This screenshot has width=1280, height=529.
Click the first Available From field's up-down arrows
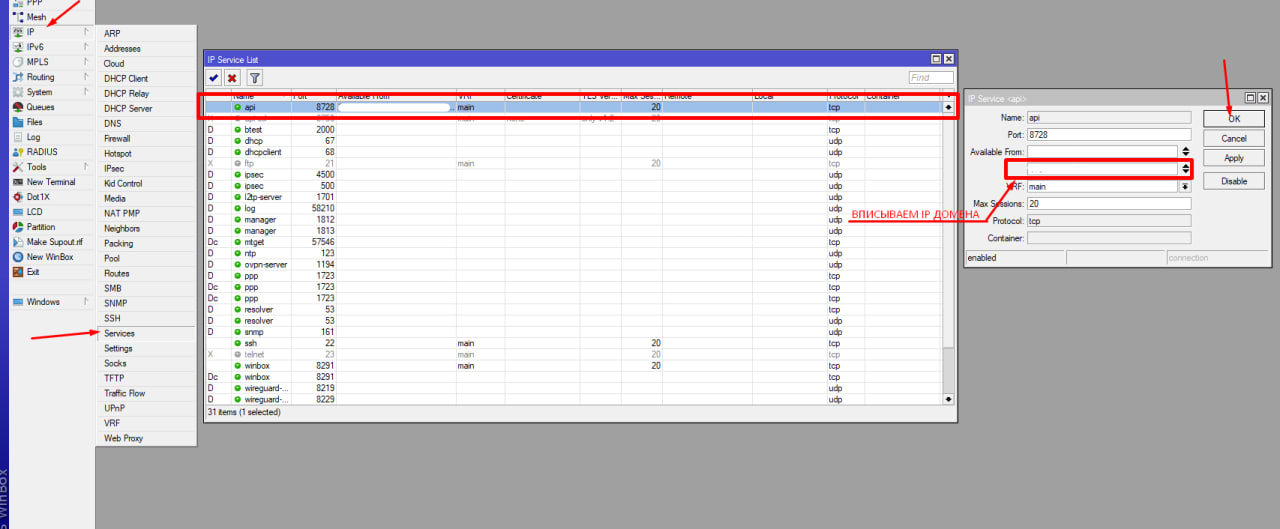(1185, 152)
